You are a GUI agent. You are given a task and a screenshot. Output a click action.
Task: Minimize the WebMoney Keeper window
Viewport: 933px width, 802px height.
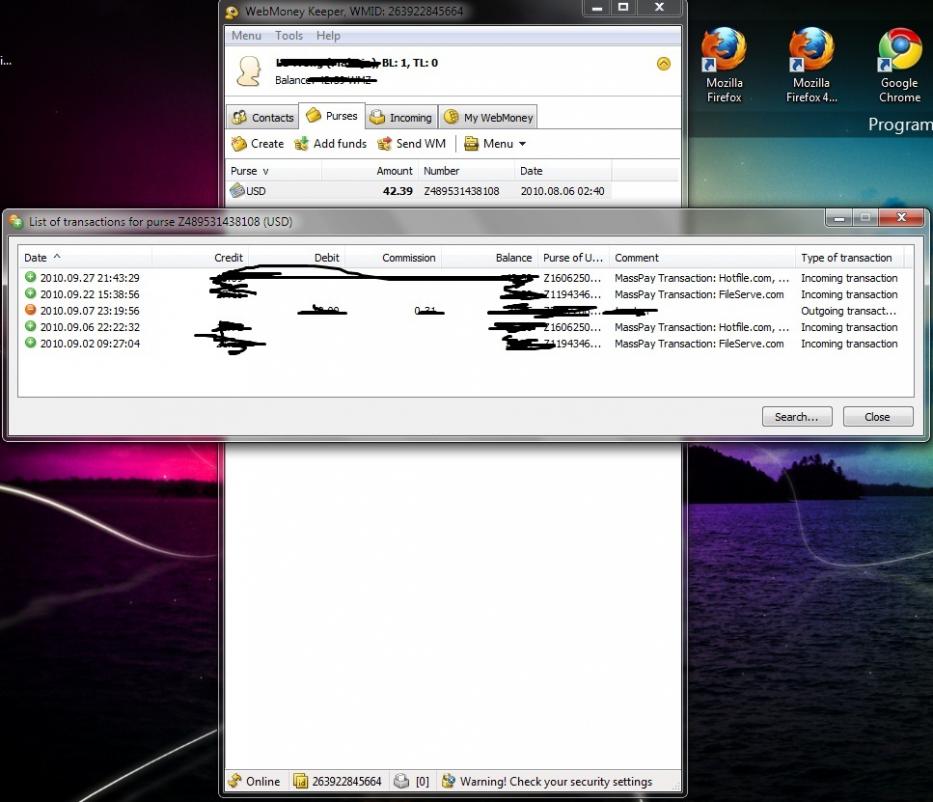597,8
